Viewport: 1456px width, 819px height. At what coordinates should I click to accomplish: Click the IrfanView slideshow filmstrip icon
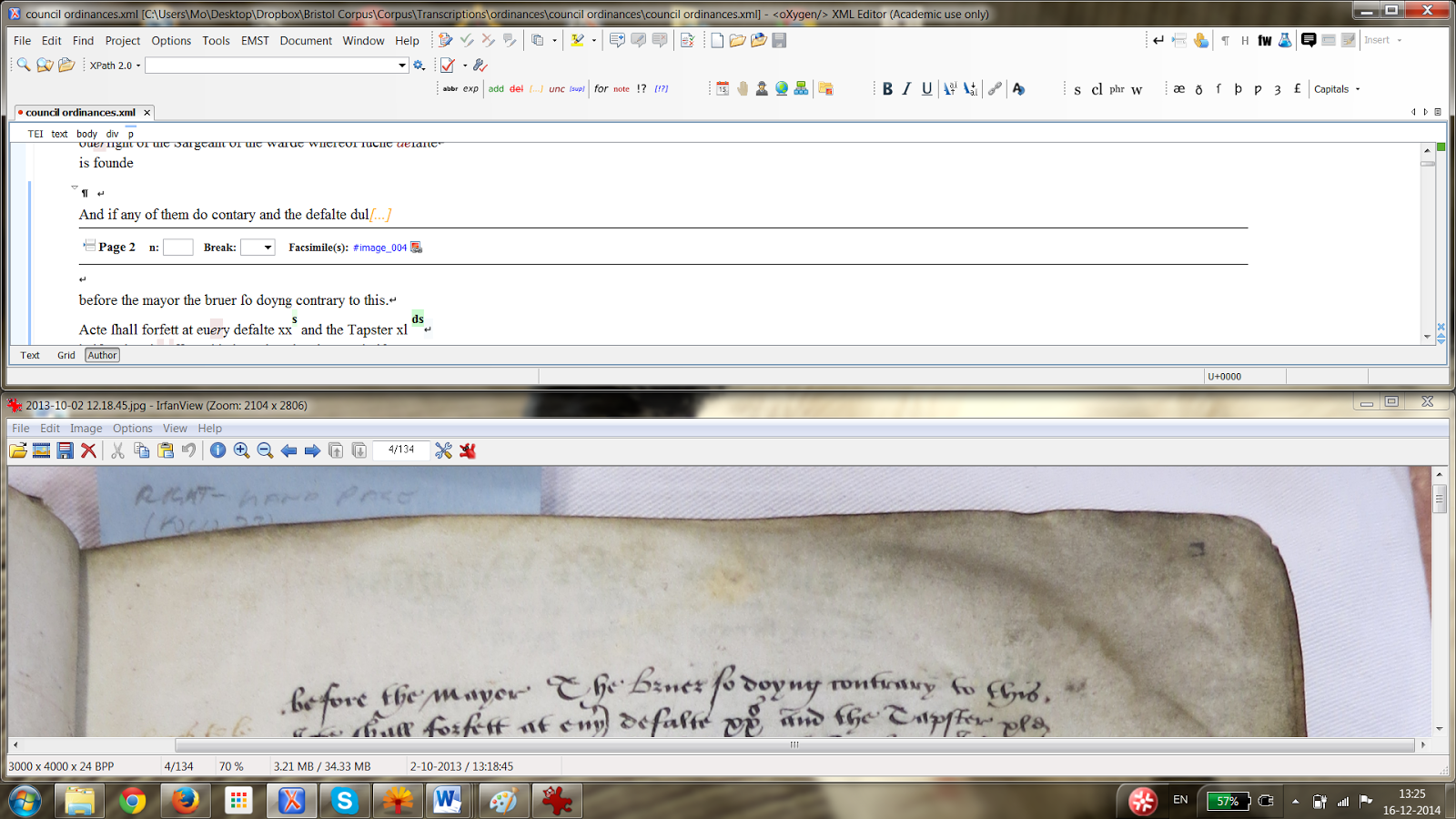click(41, 450)
